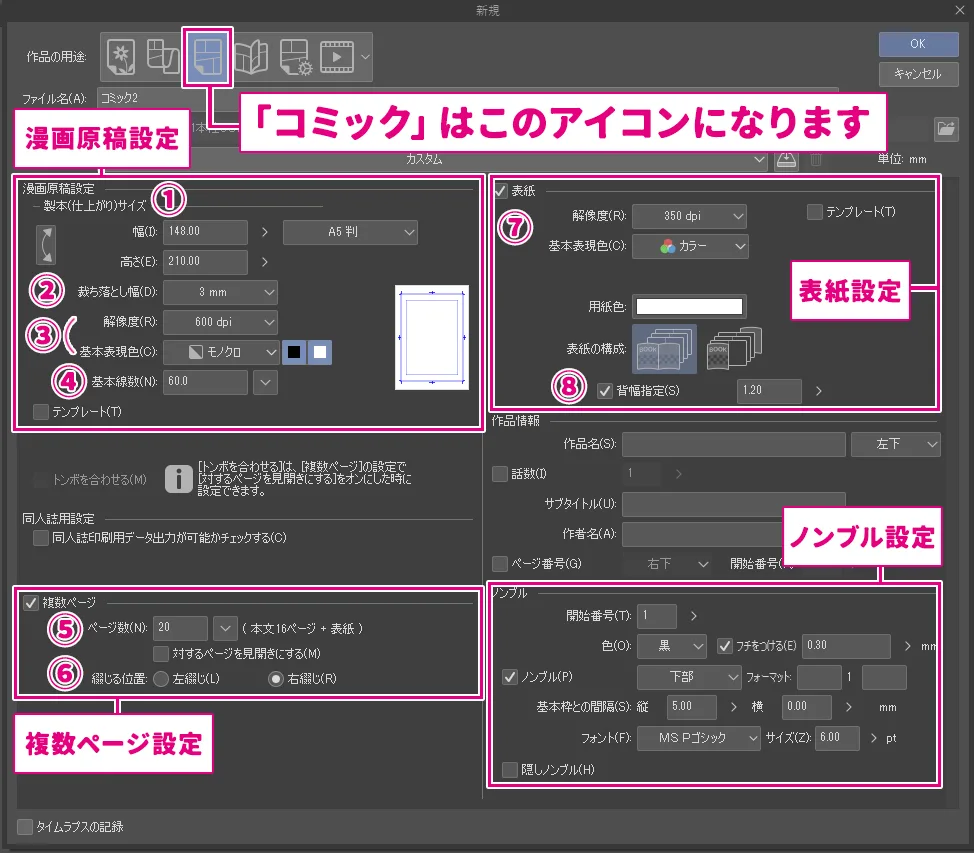Click the キャンセル button
974x853 pixels.
pyautogui.click(x=917, y=74)
